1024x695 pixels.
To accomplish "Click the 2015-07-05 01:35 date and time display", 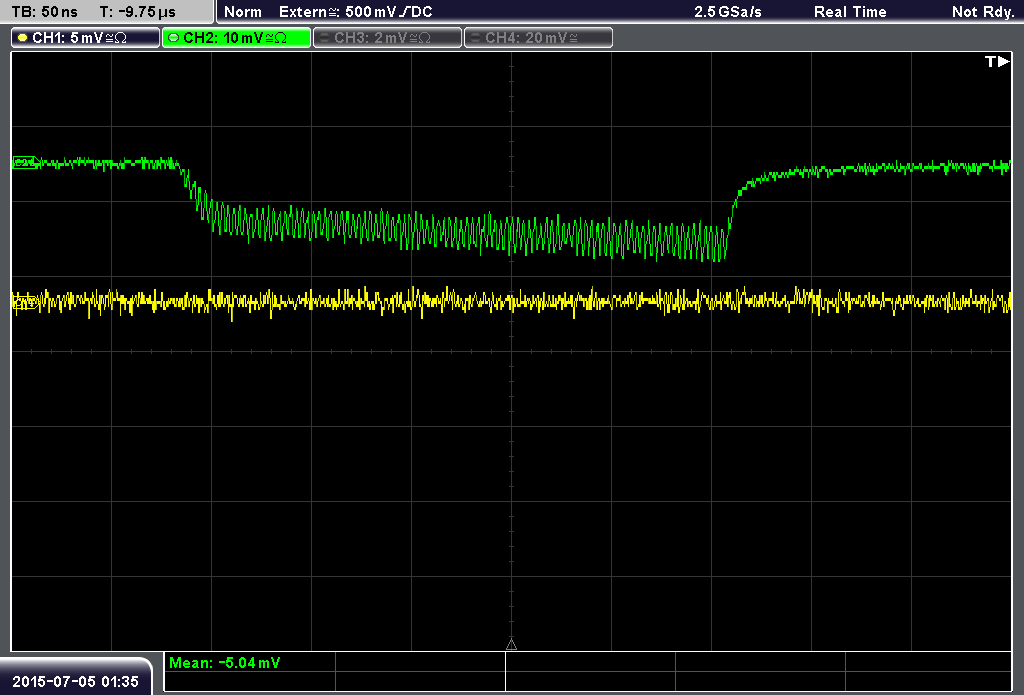I will tap(75, 681).
